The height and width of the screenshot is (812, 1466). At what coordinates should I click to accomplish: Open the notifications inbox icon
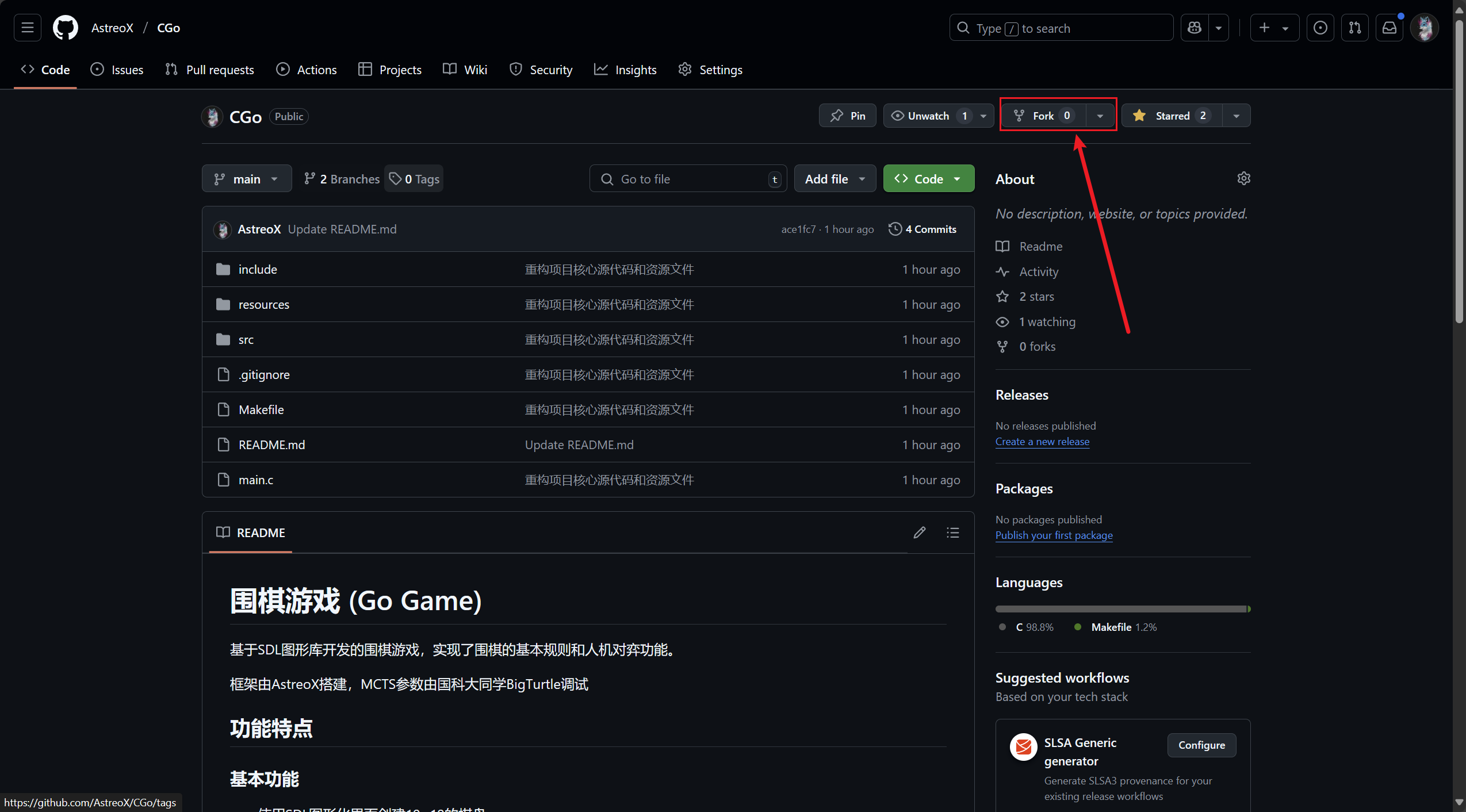tap(1390, 28)
